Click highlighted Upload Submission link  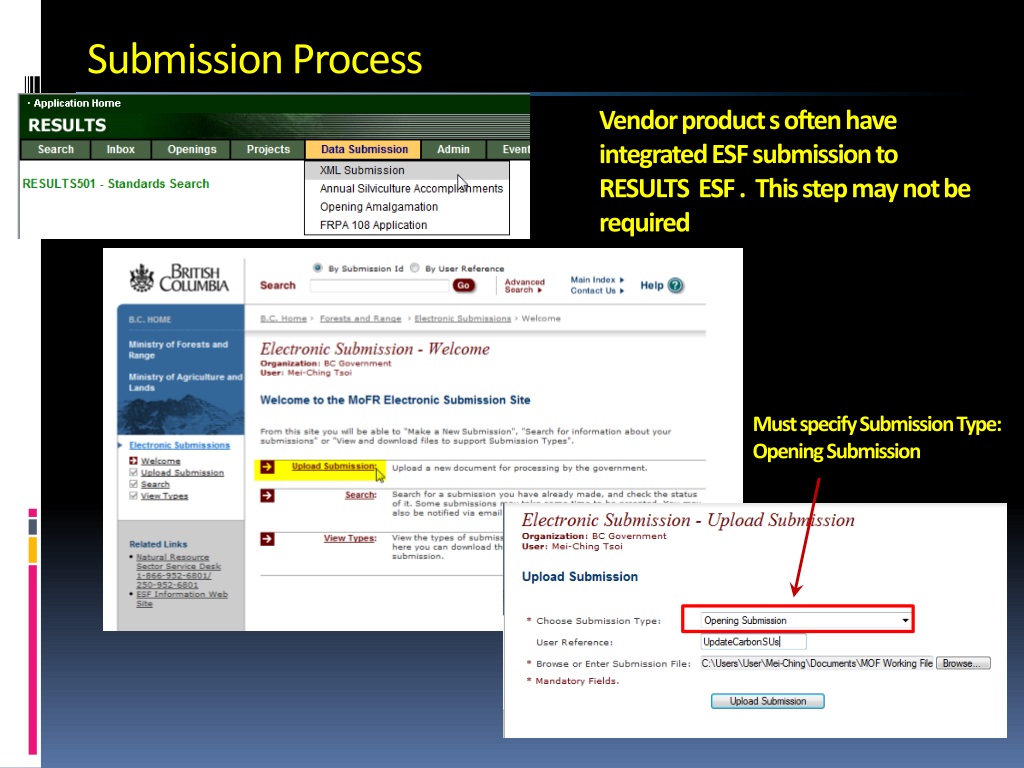(334, 466)
